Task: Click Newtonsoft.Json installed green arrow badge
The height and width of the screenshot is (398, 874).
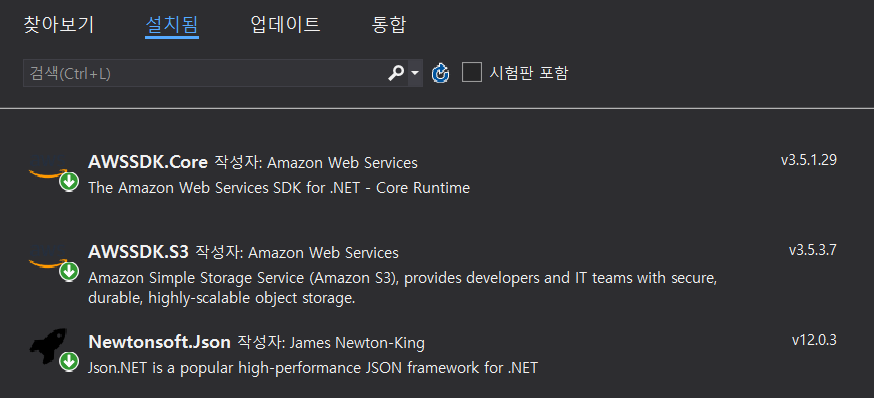Action: (x=69, y=361)
